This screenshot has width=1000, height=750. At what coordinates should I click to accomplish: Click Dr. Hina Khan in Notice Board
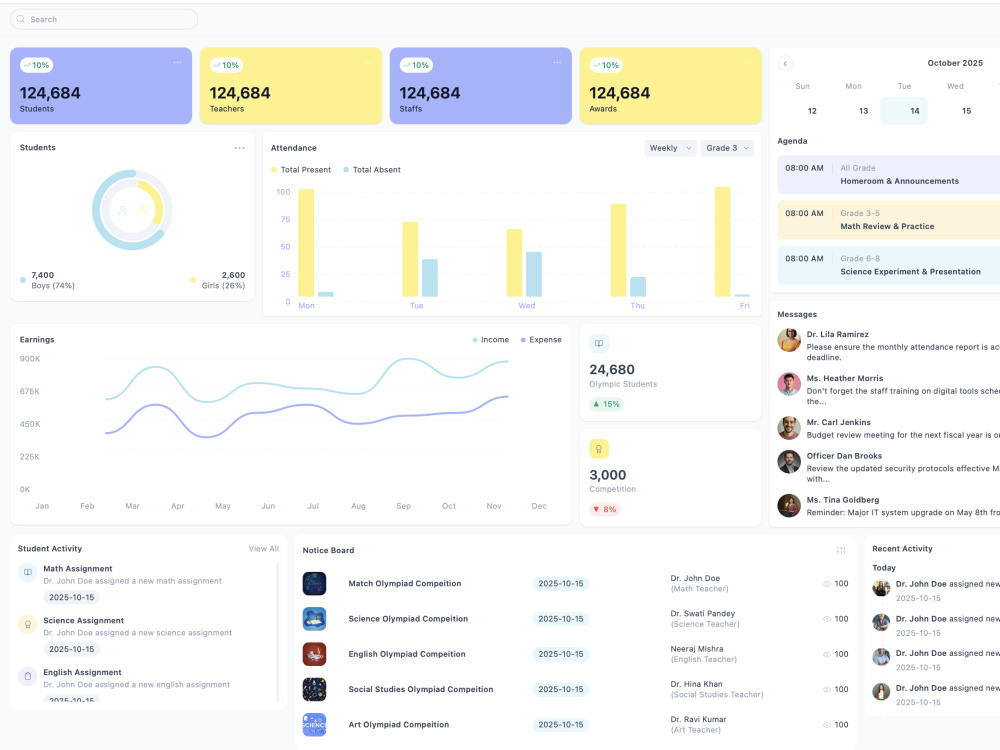click(x=696, y=684)
